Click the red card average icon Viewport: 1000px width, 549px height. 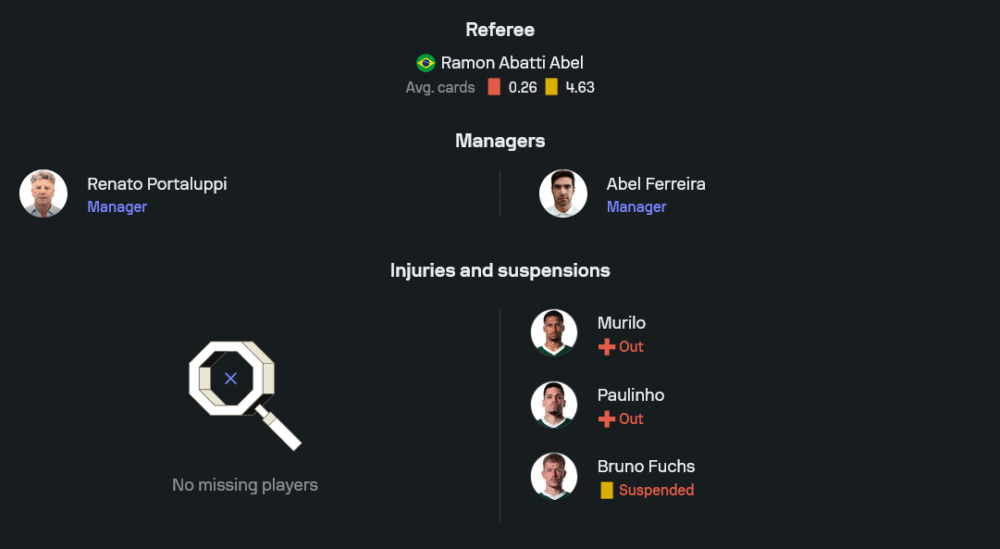tap(494, 87)
